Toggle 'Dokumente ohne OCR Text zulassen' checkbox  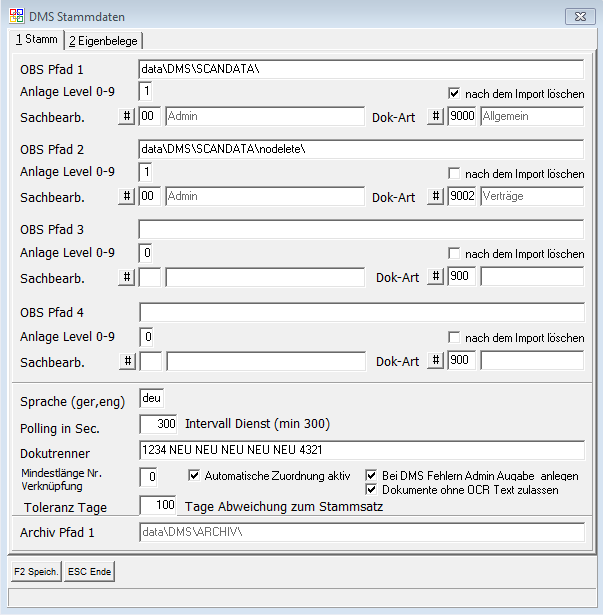[x=373, y=490]
